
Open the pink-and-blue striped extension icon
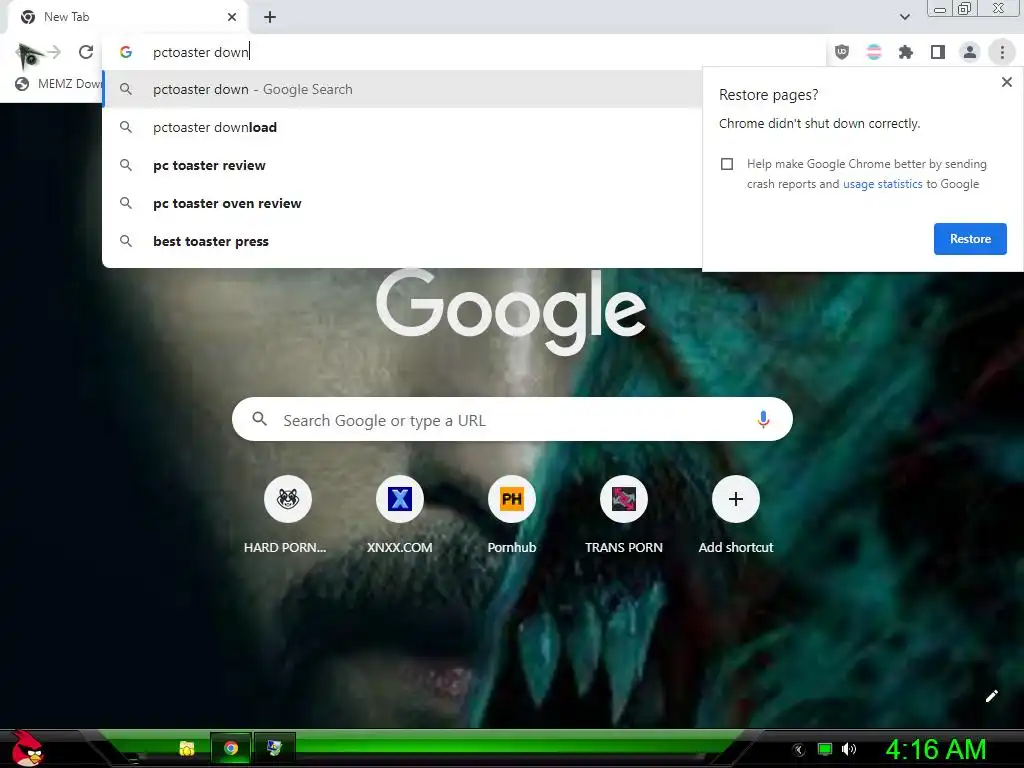874,52
